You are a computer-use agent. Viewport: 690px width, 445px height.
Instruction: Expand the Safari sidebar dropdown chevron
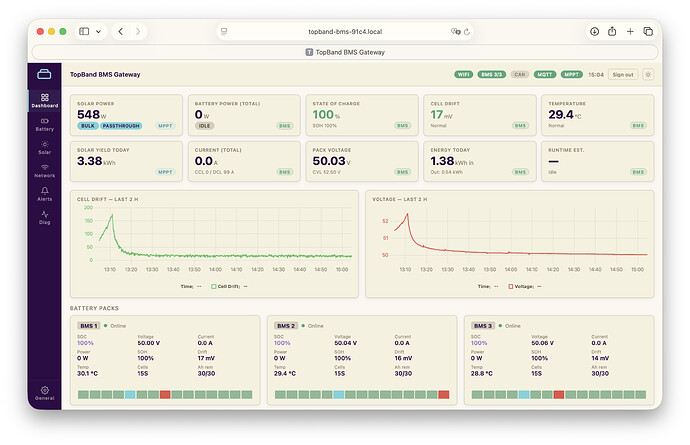click(x=99, y=31)
